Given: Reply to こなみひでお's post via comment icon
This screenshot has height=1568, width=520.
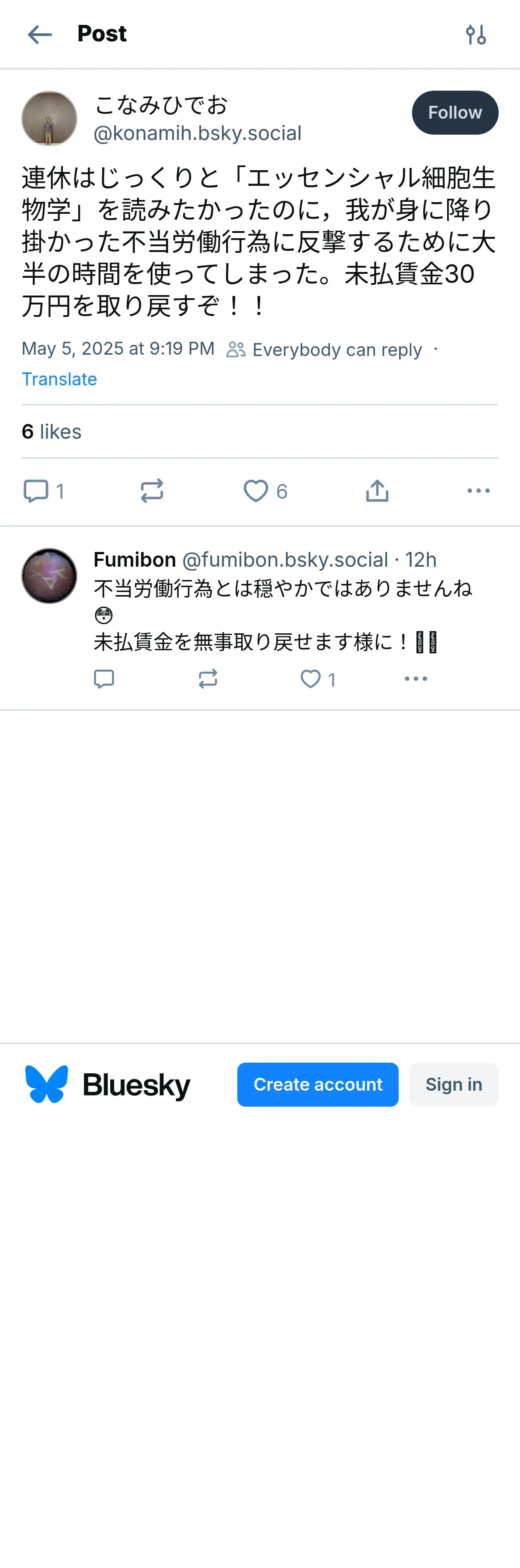Looking at the screenshot, I should coord(36,491).
